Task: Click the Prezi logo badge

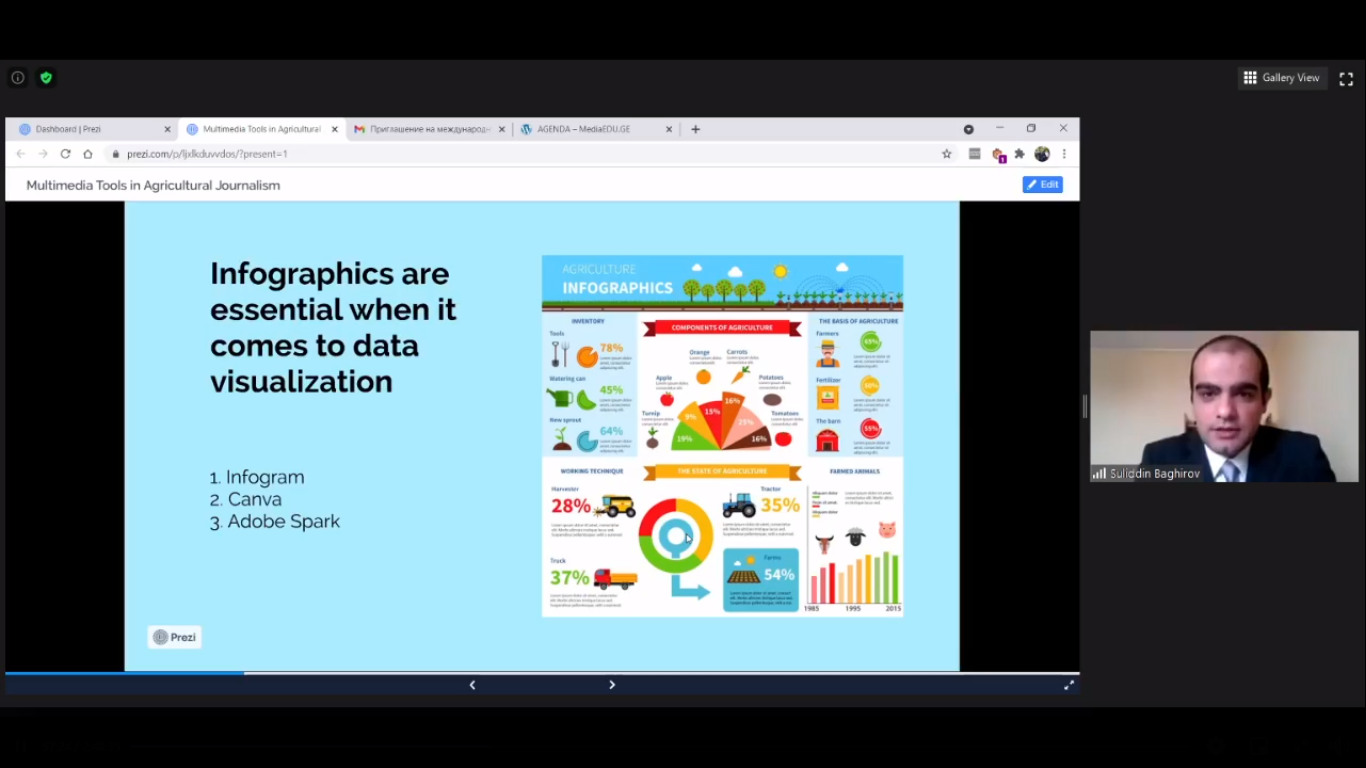Action: 175,637
